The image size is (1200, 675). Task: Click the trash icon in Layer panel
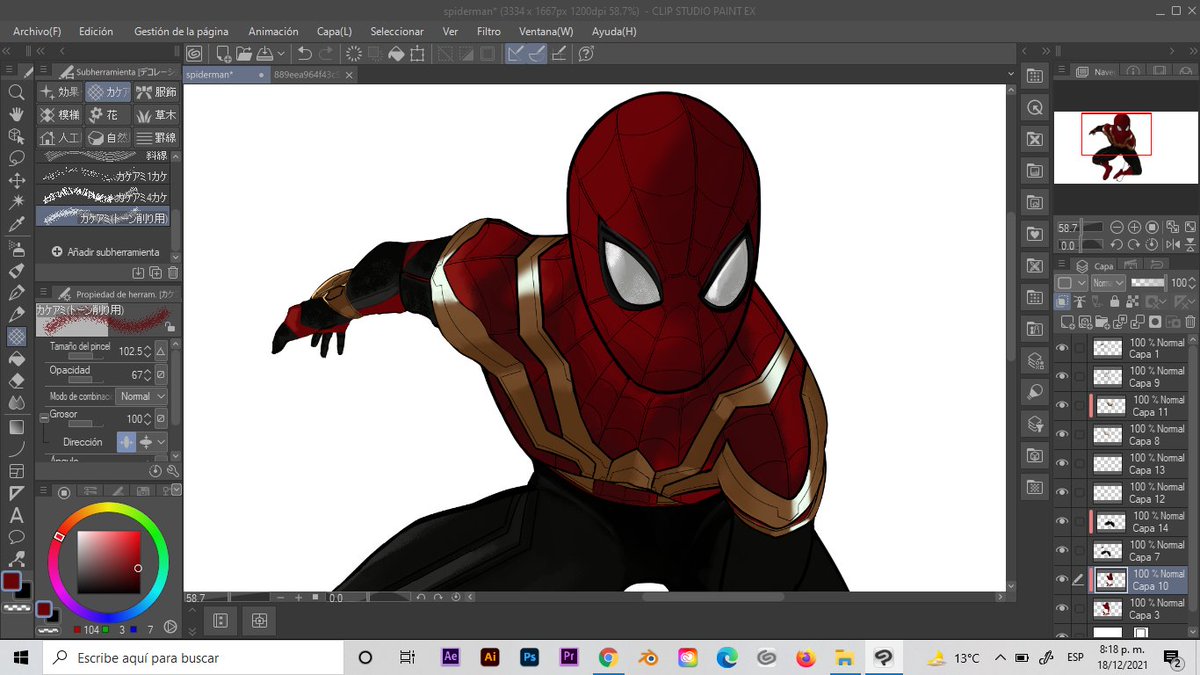1188,322
